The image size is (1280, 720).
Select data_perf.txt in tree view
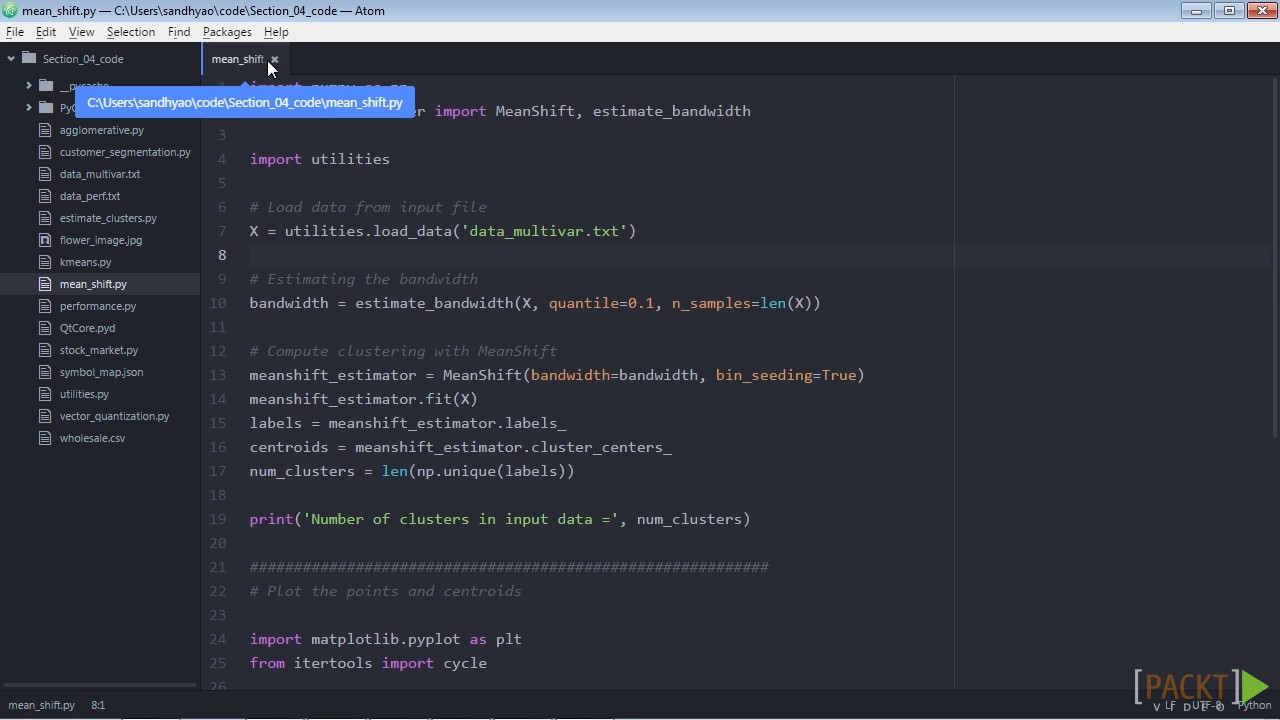90,196
